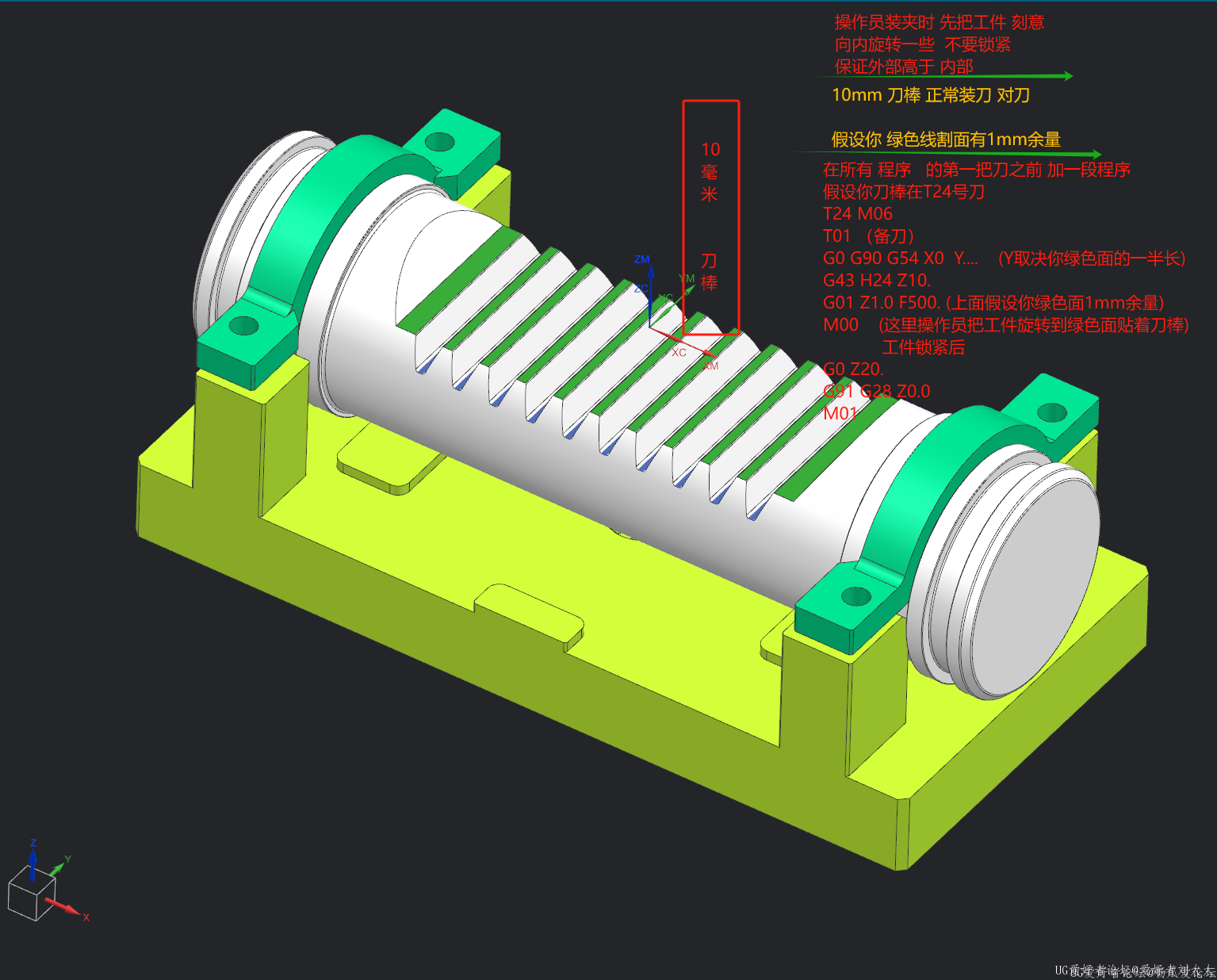Click the '假设你 绿色线割面有1mm余量' text
Screen dimensions: 1217x980
(x=946, y=140)
